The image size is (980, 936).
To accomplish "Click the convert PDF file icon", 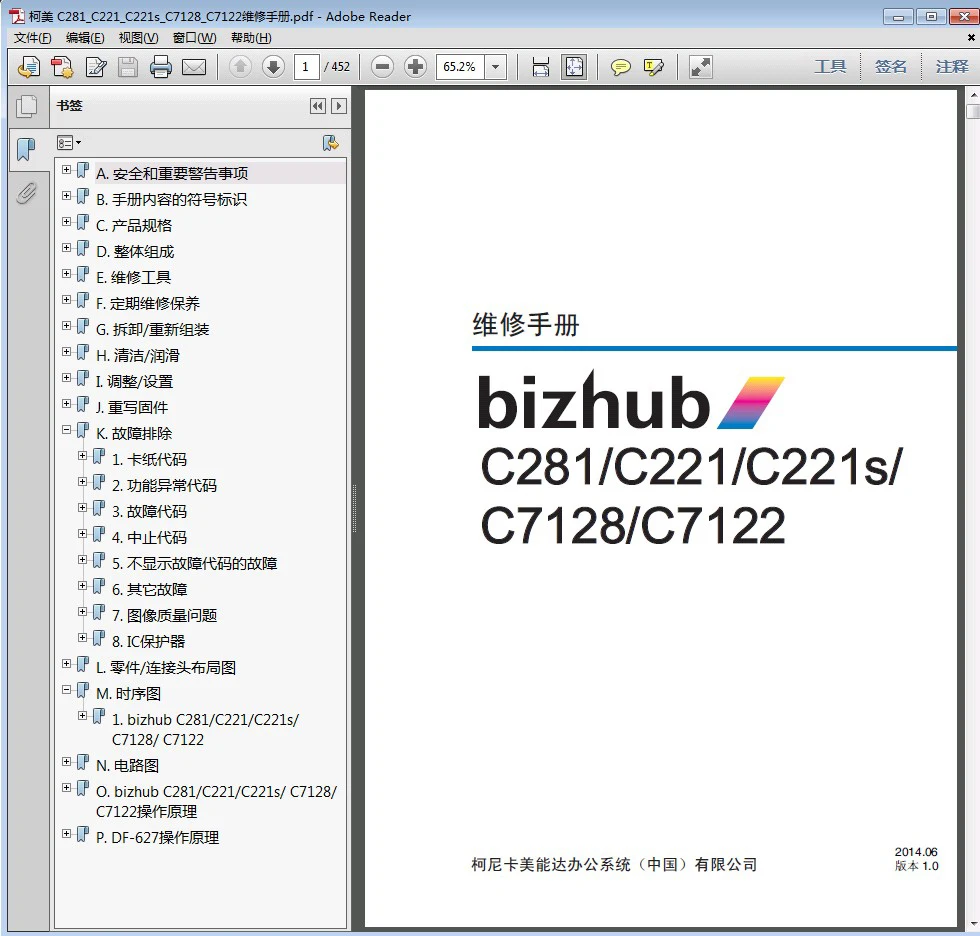I will [62, 66].
